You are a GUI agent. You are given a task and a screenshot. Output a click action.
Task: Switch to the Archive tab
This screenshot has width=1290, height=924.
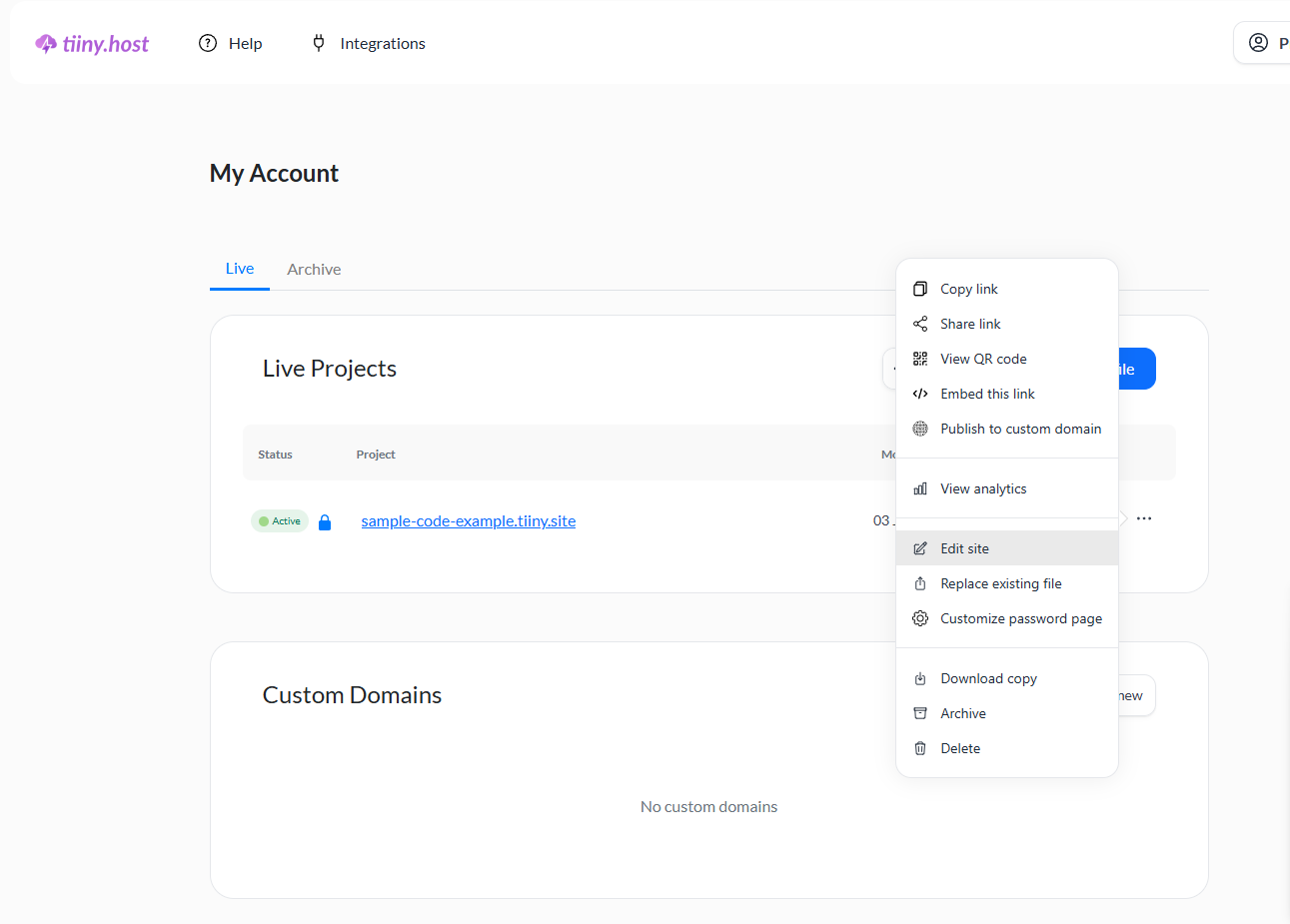[x=314, y=270]
